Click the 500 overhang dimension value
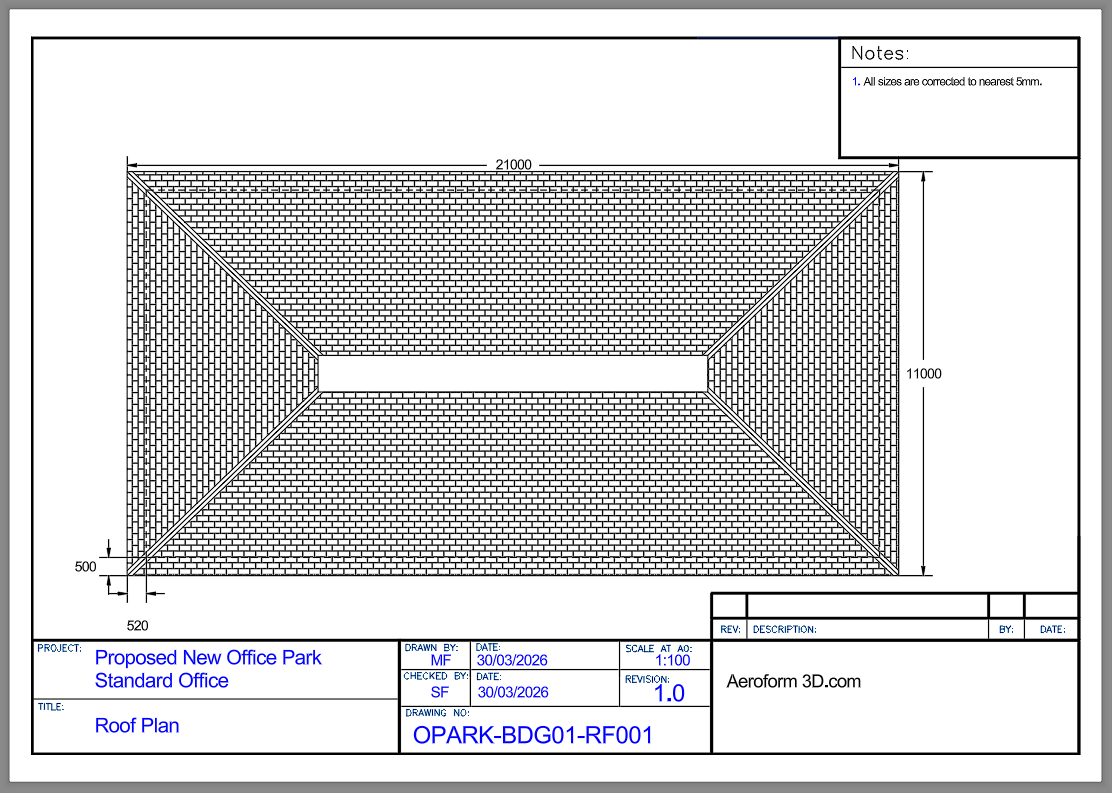 85,567
